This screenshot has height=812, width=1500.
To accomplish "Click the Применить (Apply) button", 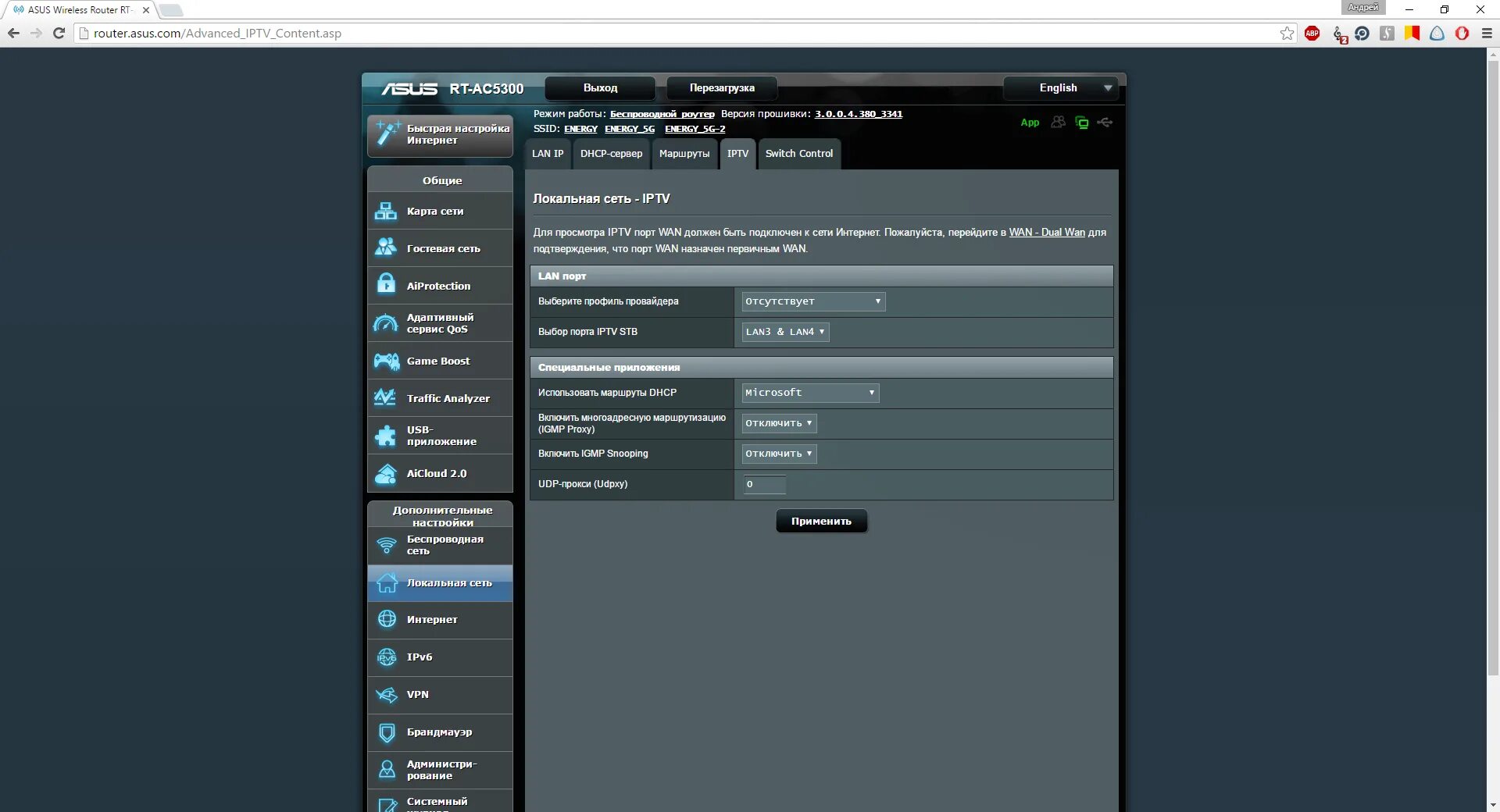I will (x=821, y=522).
